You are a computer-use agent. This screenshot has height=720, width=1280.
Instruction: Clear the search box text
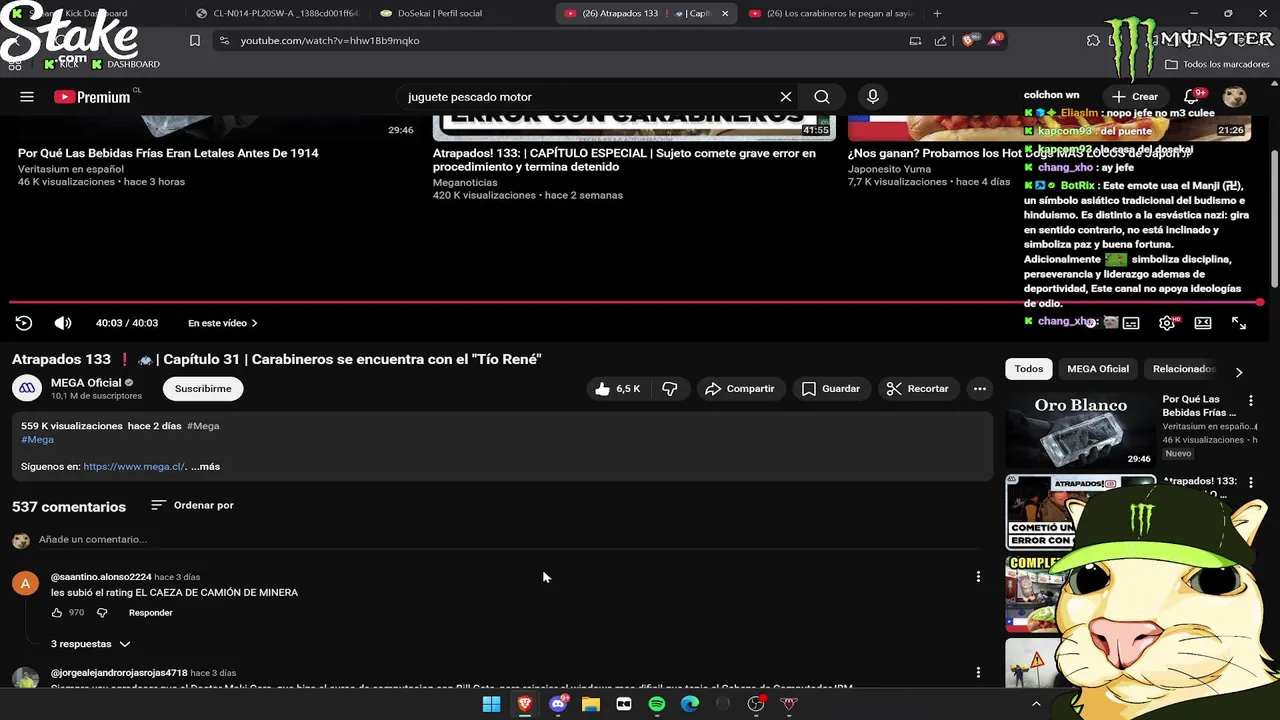tap(786, 97)
